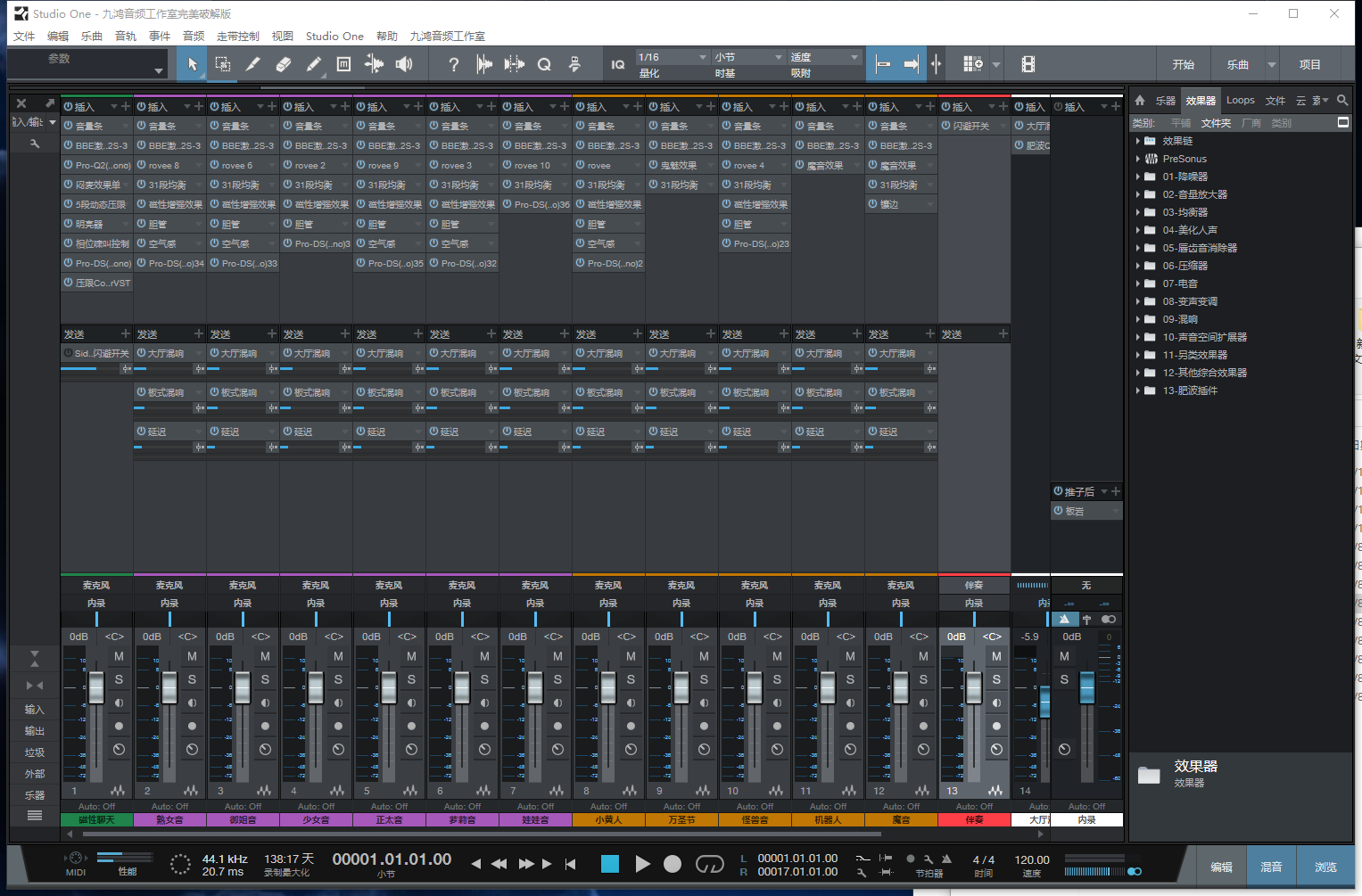Switch to the Loops browser tab
This screenshot has height=896, width=1362.
point(1240,101)
